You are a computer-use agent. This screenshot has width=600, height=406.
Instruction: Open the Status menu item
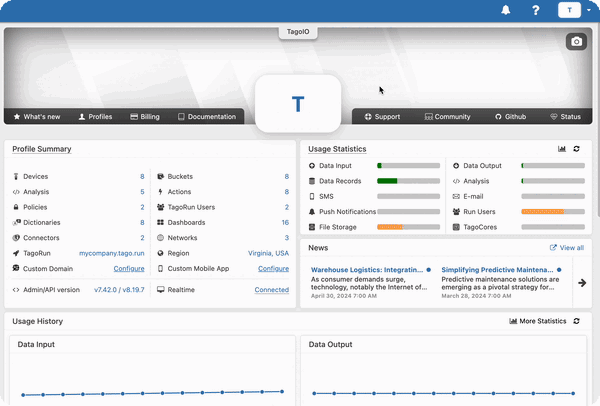566,117
